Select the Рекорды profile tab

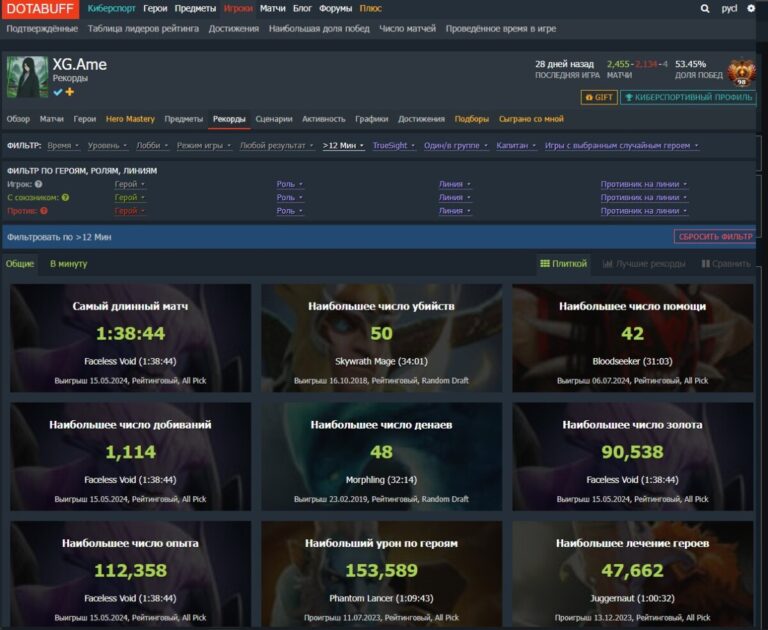point(229,119)
